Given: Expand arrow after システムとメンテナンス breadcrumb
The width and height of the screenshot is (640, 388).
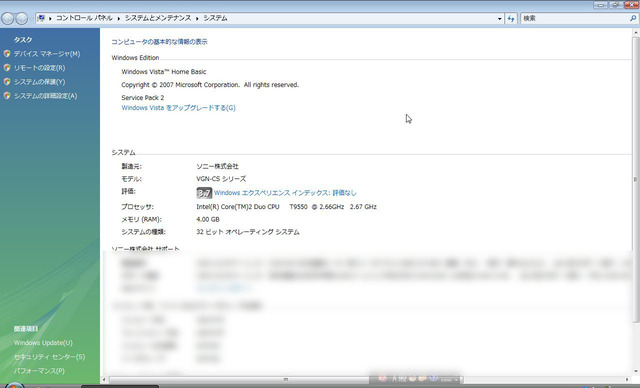Looking at the screenshot, I should pyautogui.click(x=197, y=19).
